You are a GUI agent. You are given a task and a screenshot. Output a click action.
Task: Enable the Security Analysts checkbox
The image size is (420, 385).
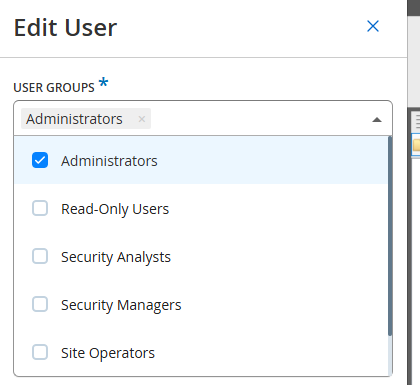pos(40,256)
